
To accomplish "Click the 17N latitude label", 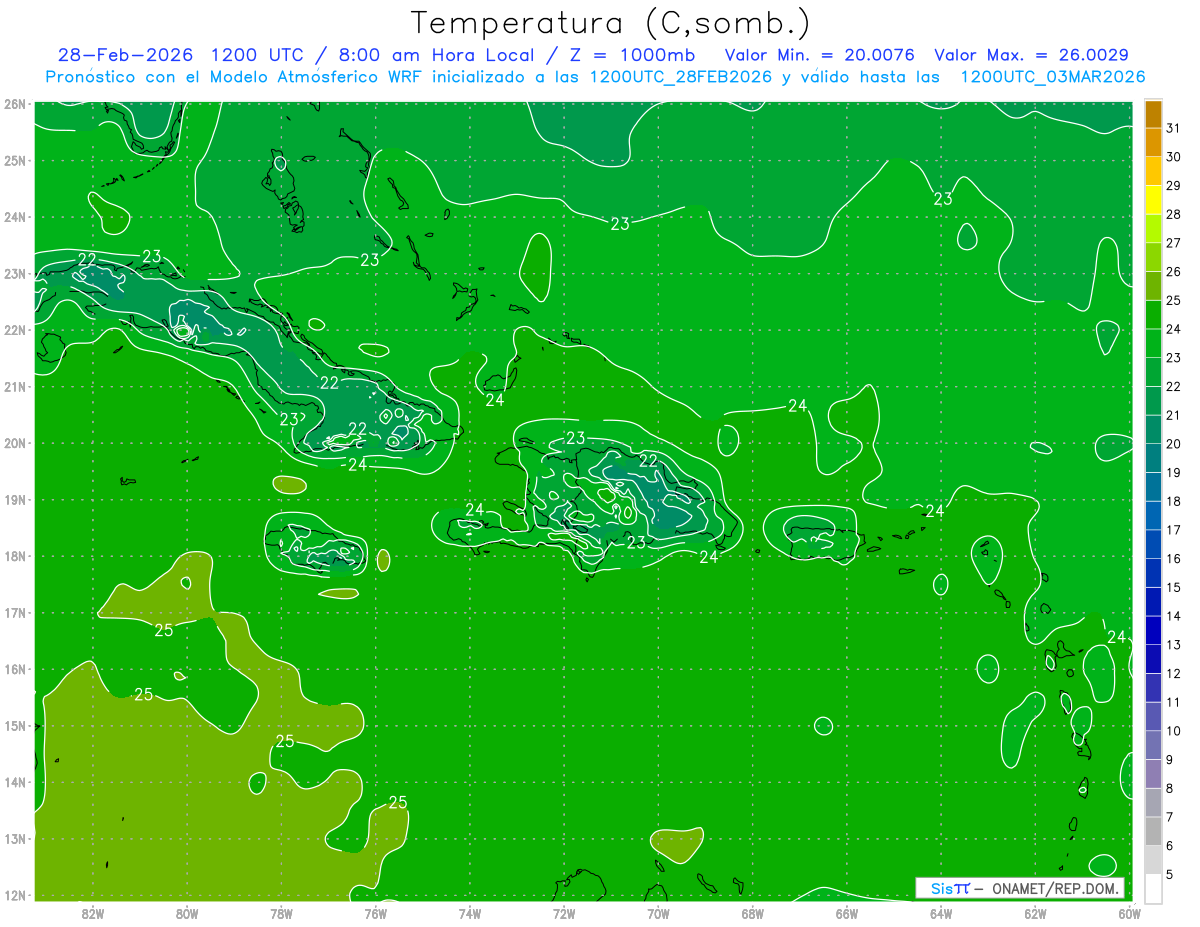I will [14, 612].
